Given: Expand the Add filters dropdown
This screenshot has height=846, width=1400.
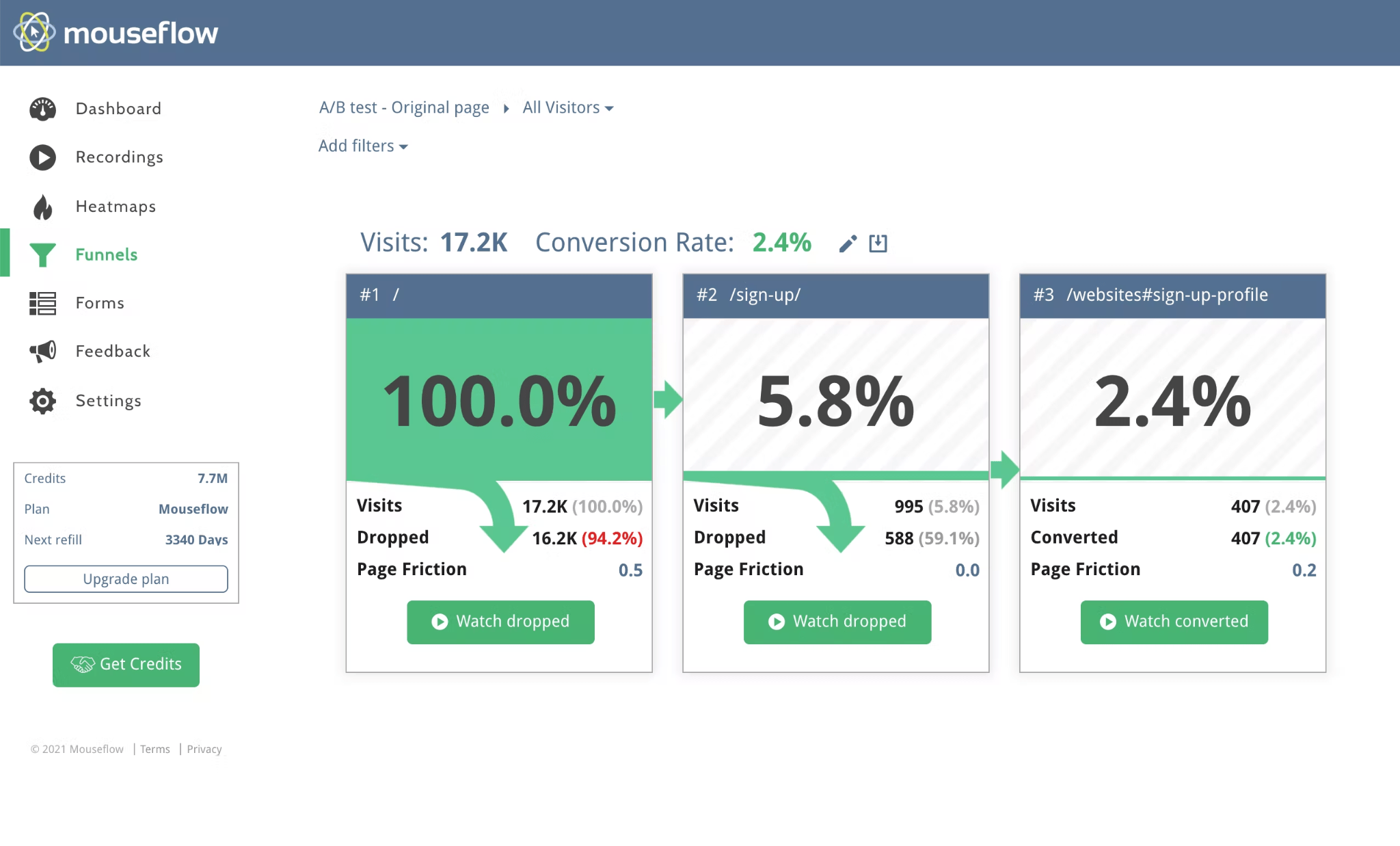Looking at the screenshot, I should coord(362,146).
